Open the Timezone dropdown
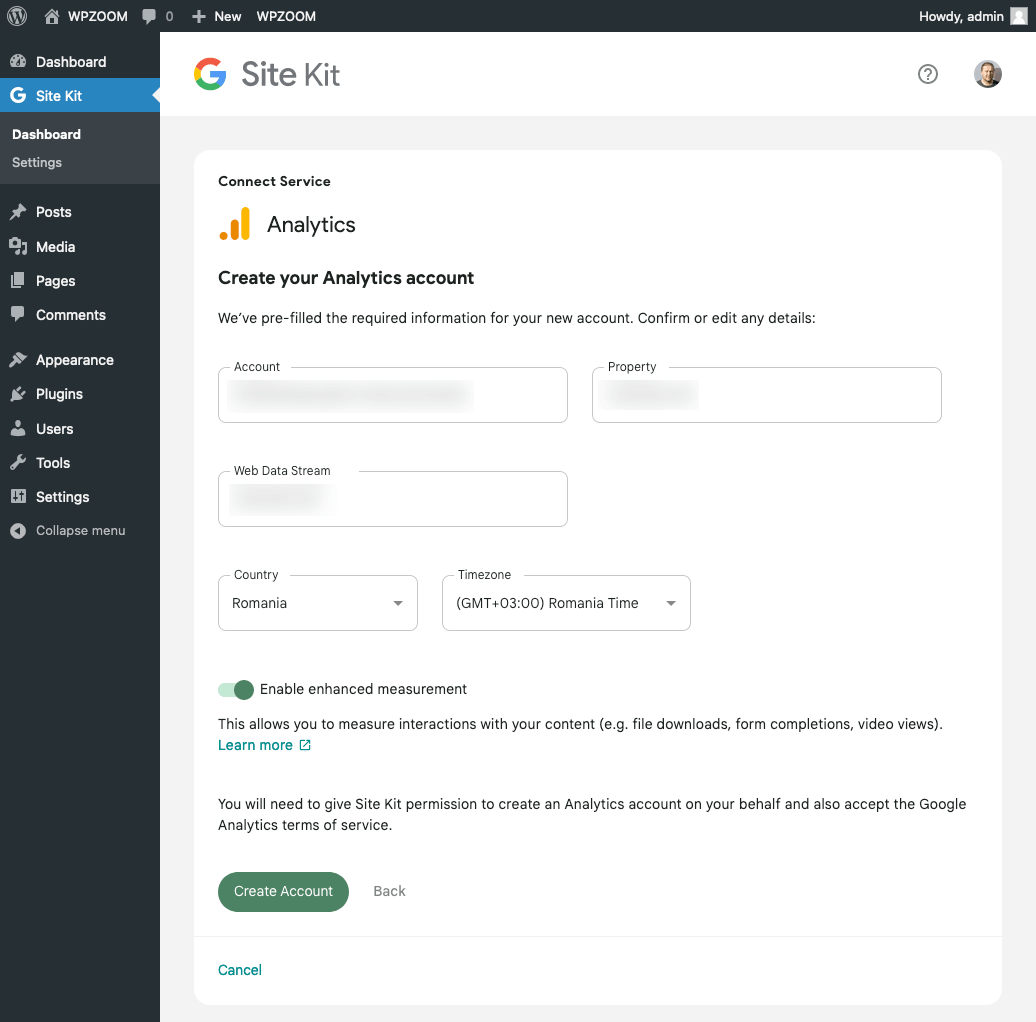Image resolution: width=1036 pixels, height=1022 pixels. point(566,602)
